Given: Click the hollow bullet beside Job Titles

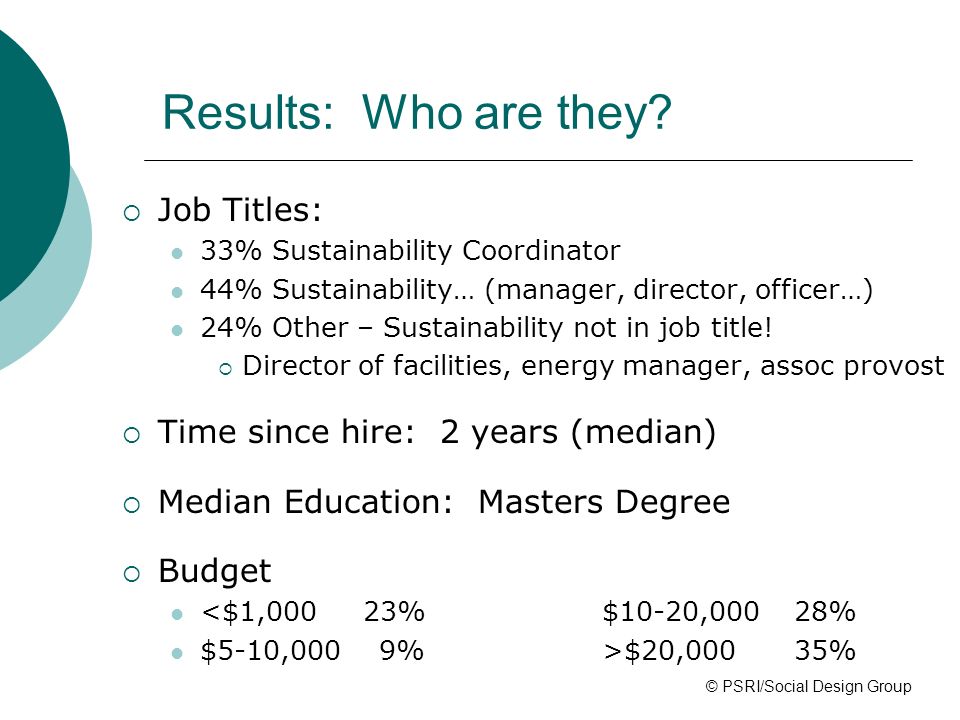Looking at the screenshot, I should pos(132,213).
